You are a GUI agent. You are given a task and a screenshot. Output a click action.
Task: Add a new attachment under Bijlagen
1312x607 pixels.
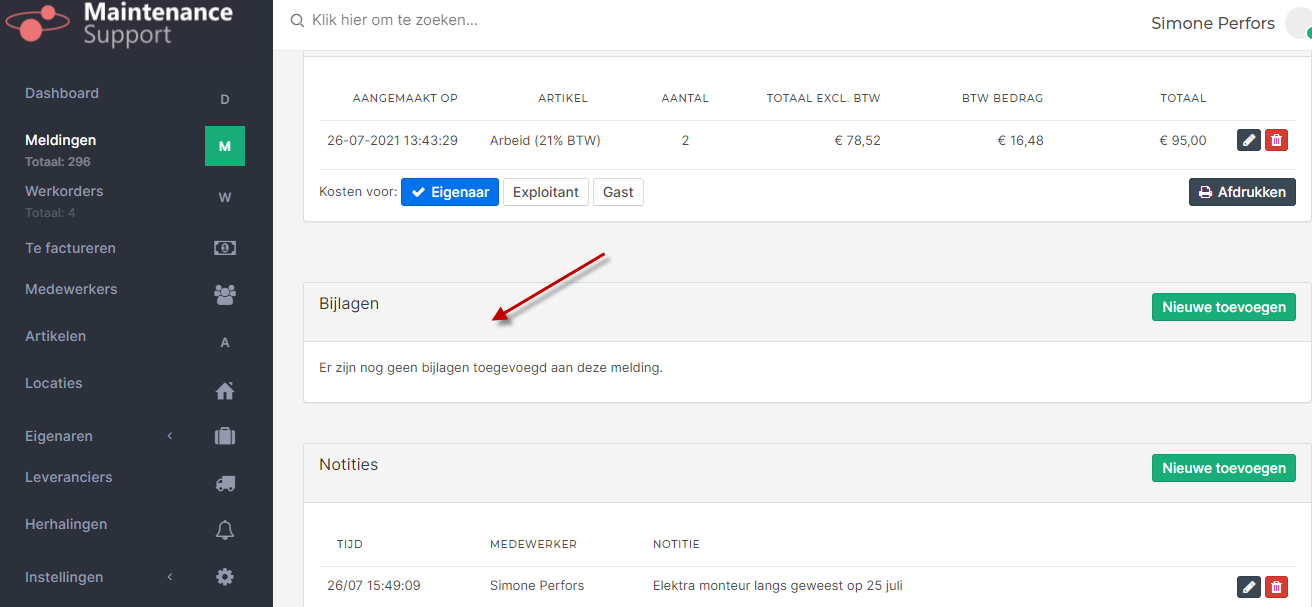(1224, 307)
